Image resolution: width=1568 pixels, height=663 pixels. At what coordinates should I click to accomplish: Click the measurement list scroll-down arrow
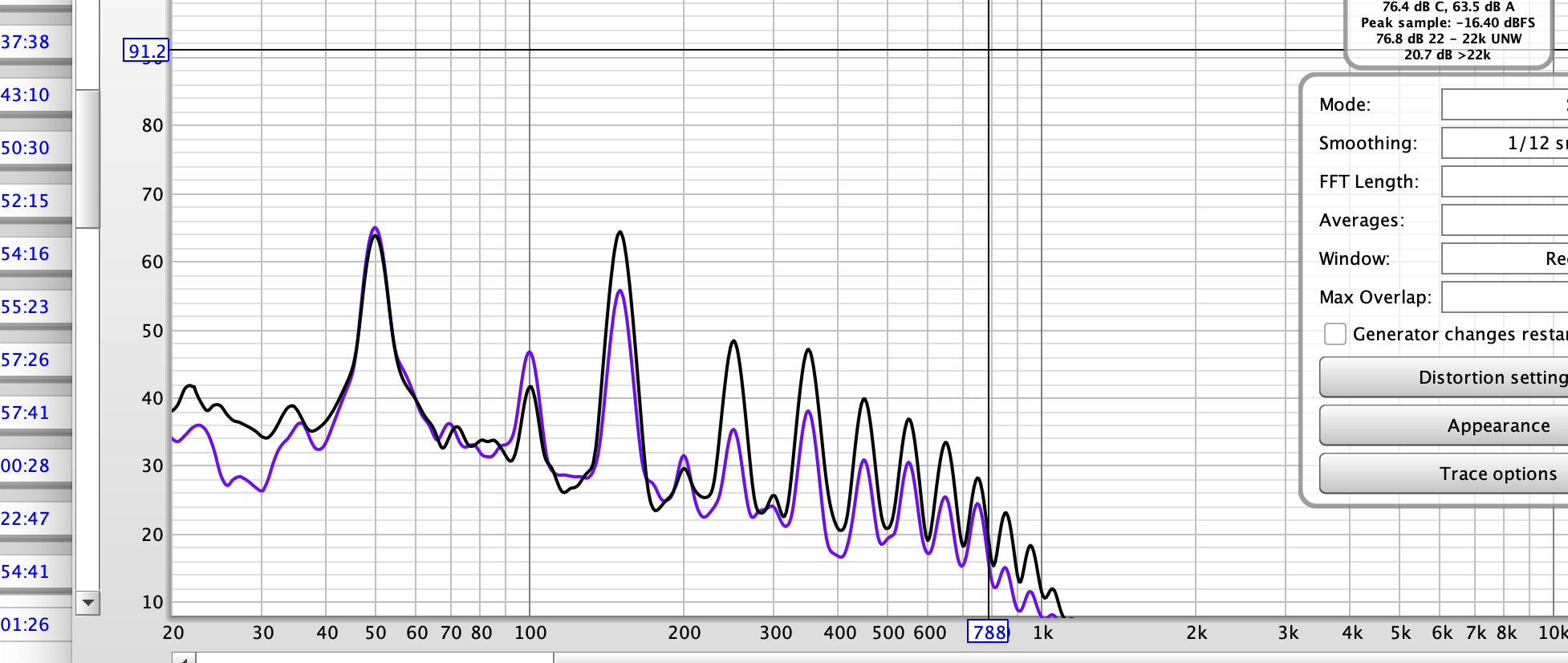coord(87,603)
